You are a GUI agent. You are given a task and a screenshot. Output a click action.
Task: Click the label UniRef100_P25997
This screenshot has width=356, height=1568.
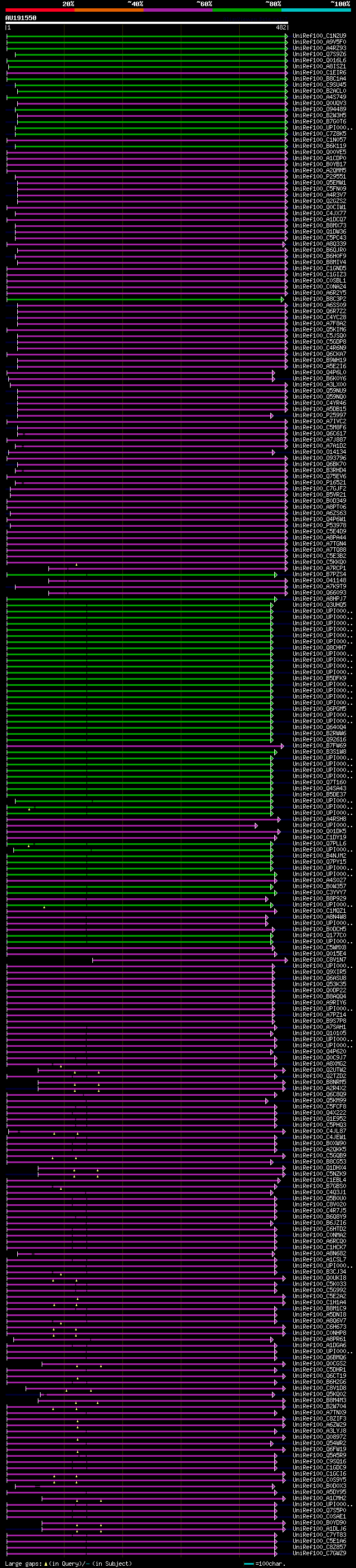(319, 415)
